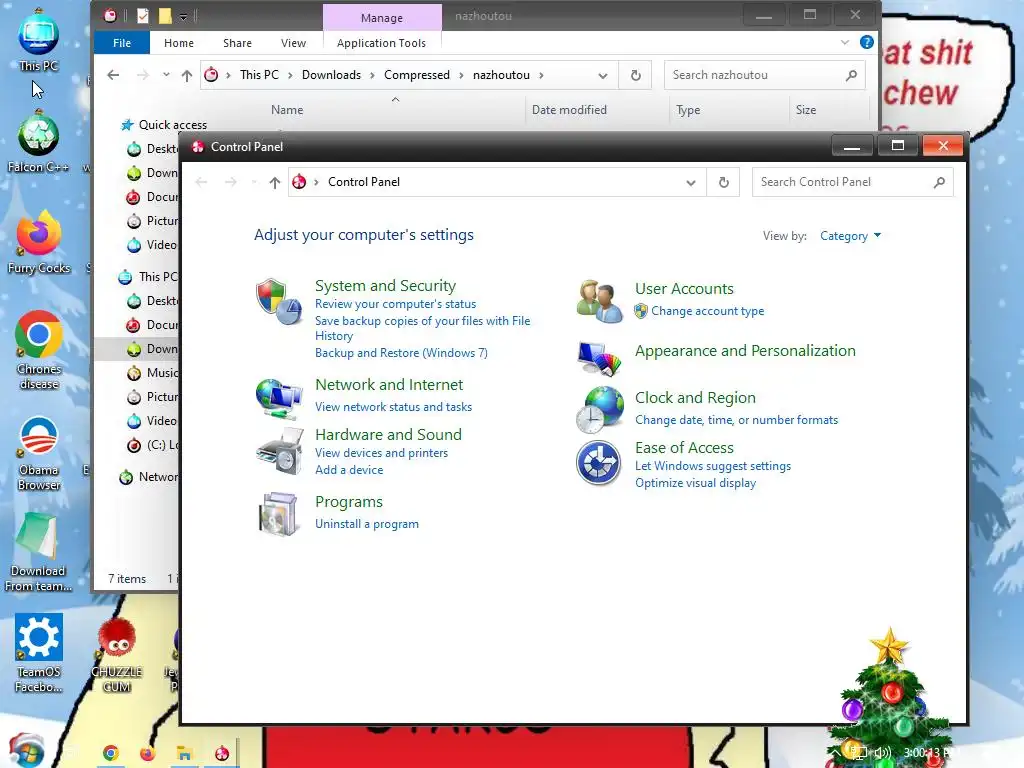Sort by the Name column header
The image size is (1024, 768).
pos(287,110)
